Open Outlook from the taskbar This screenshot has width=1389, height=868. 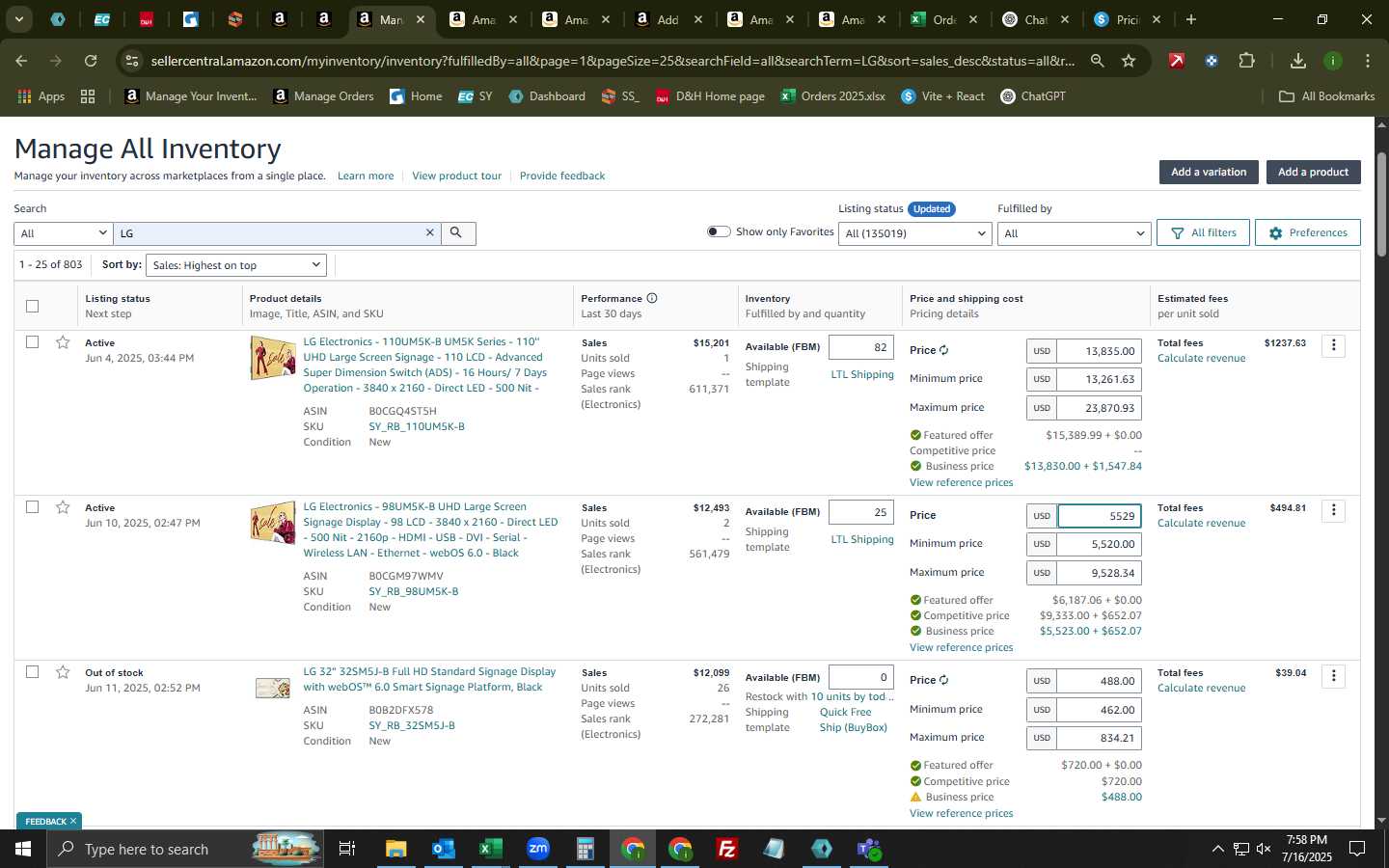coord(443,849)
